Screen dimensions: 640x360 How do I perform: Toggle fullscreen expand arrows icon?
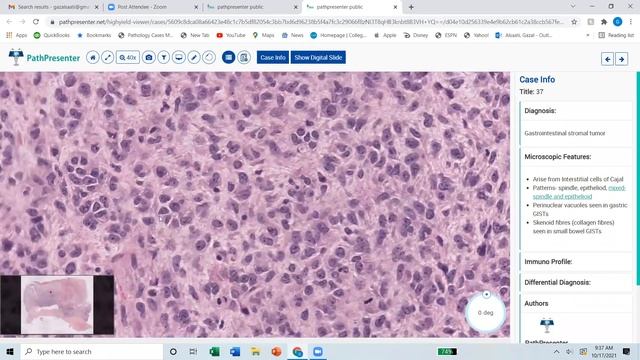[x=107, y=58]
